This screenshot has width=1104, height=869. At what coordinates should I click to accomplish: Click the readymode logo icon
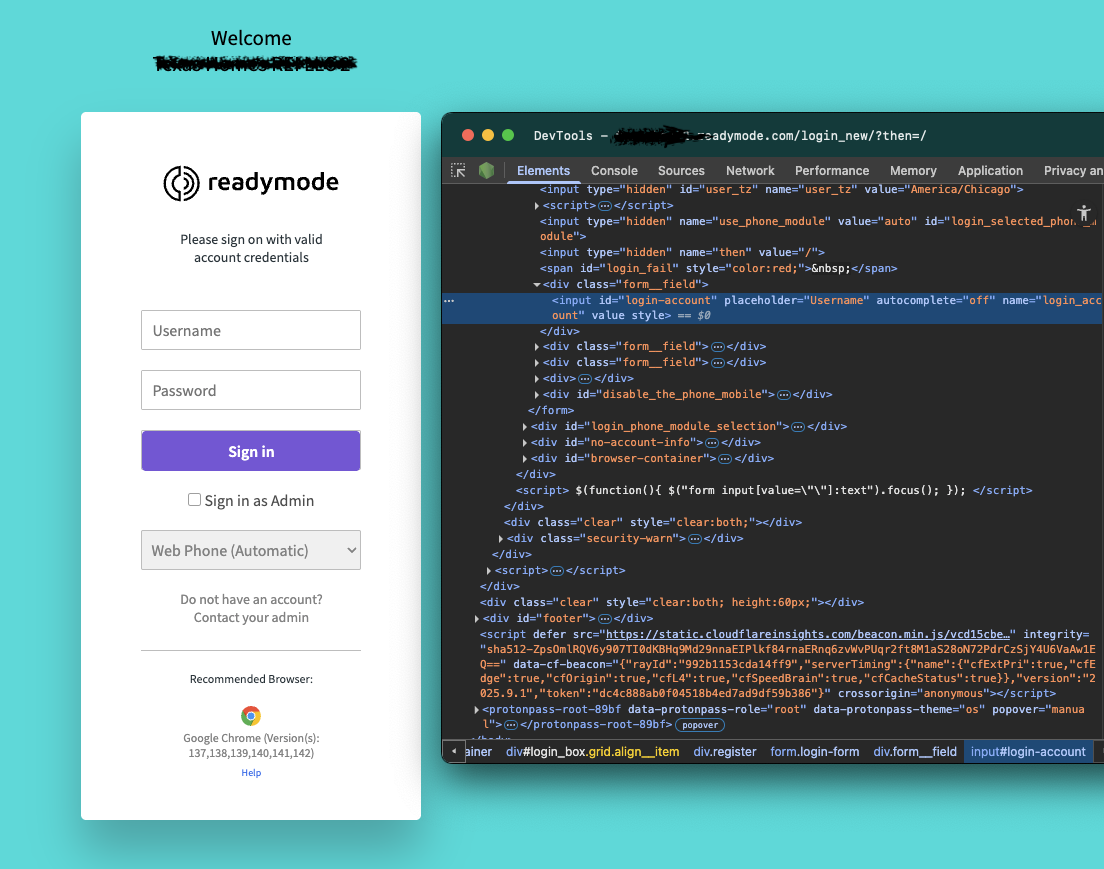point(182,183)
